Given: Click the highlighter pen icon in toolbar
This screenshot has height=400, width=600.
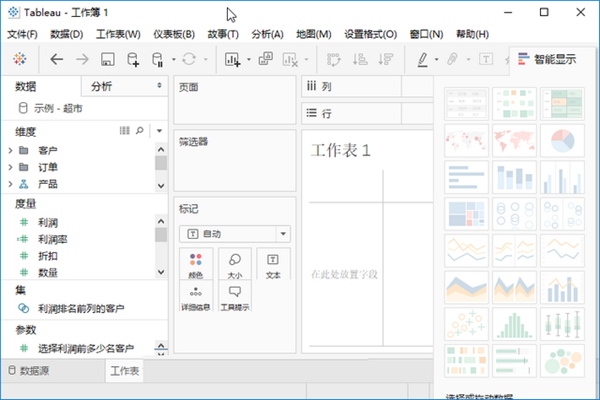Looking at the screenshot, I should coord(423,60).
